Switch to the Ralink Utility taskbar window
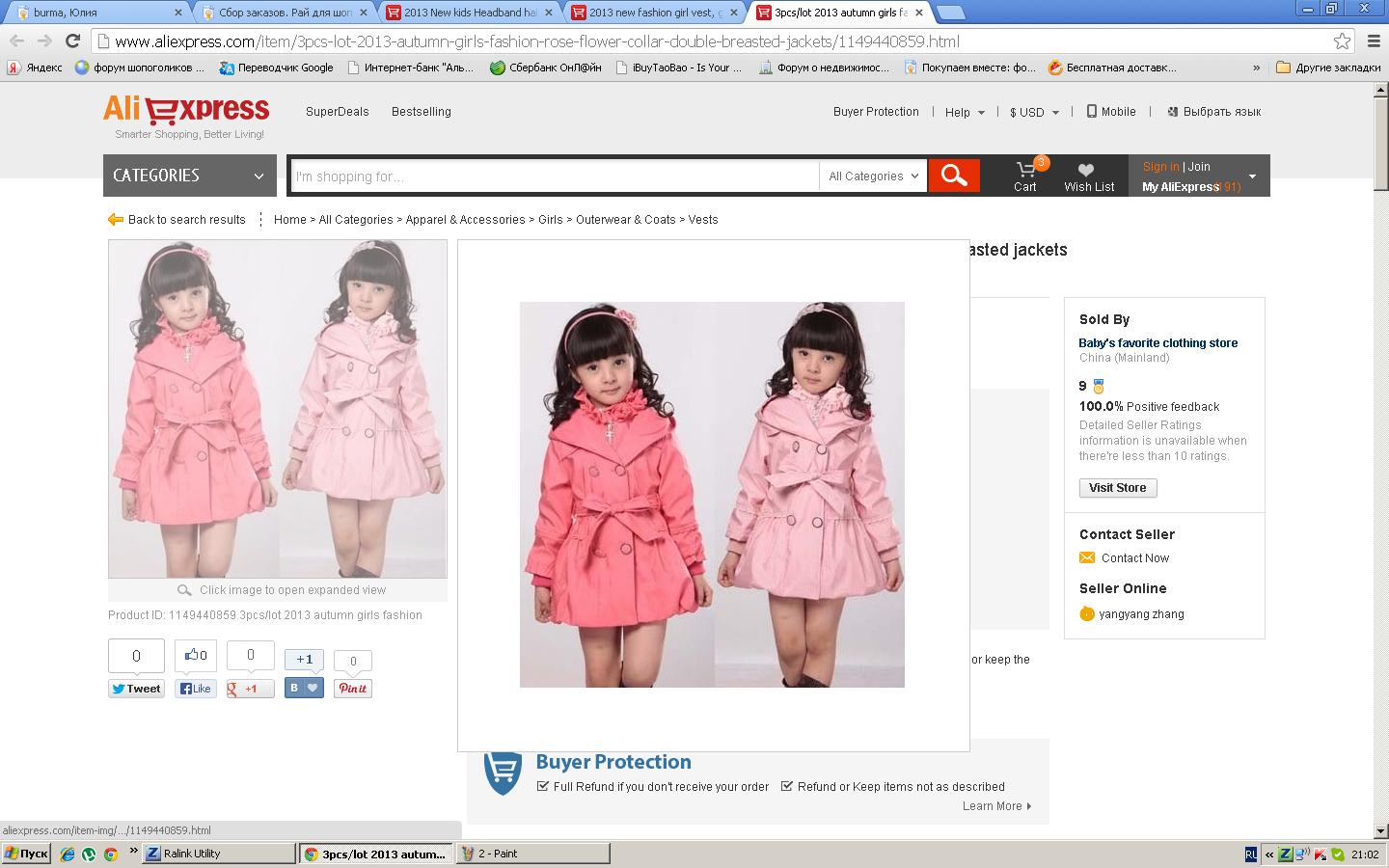 (x=219, y=854)
